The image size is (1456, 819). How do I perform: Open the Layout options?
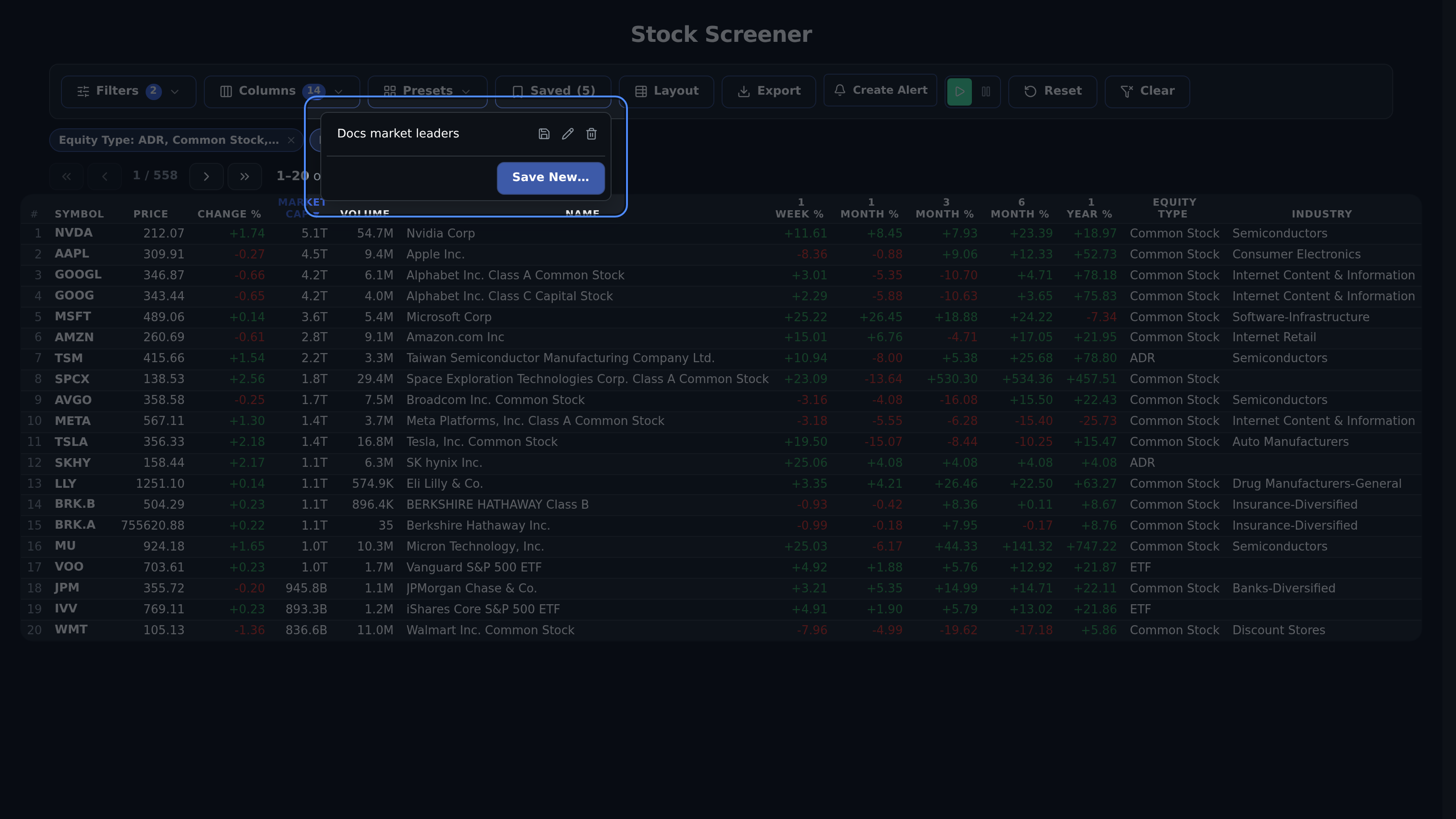(x=667, y=91)
